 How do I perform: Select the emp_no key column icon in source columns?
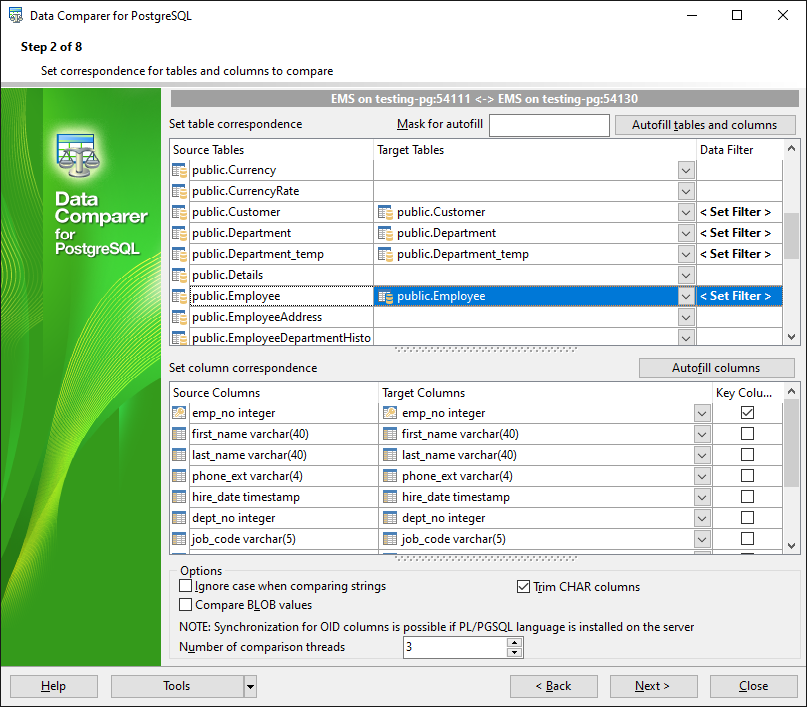point(179,413)
